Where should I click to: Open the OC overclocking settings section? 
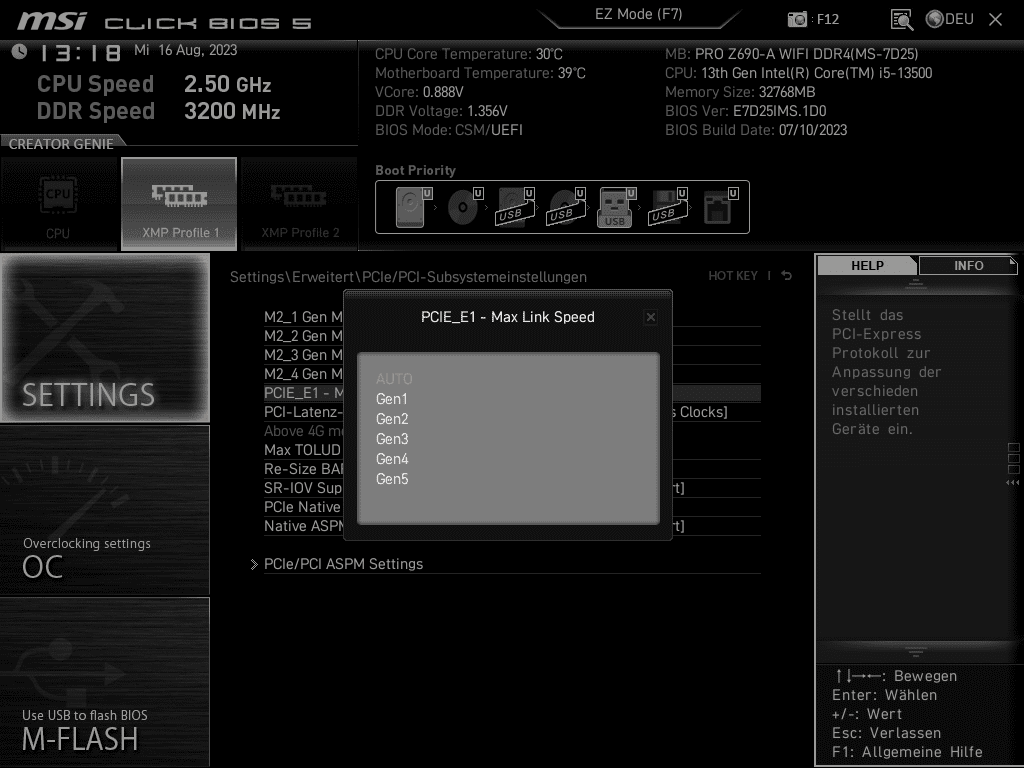pyautogui.click(x=105, y=510)
